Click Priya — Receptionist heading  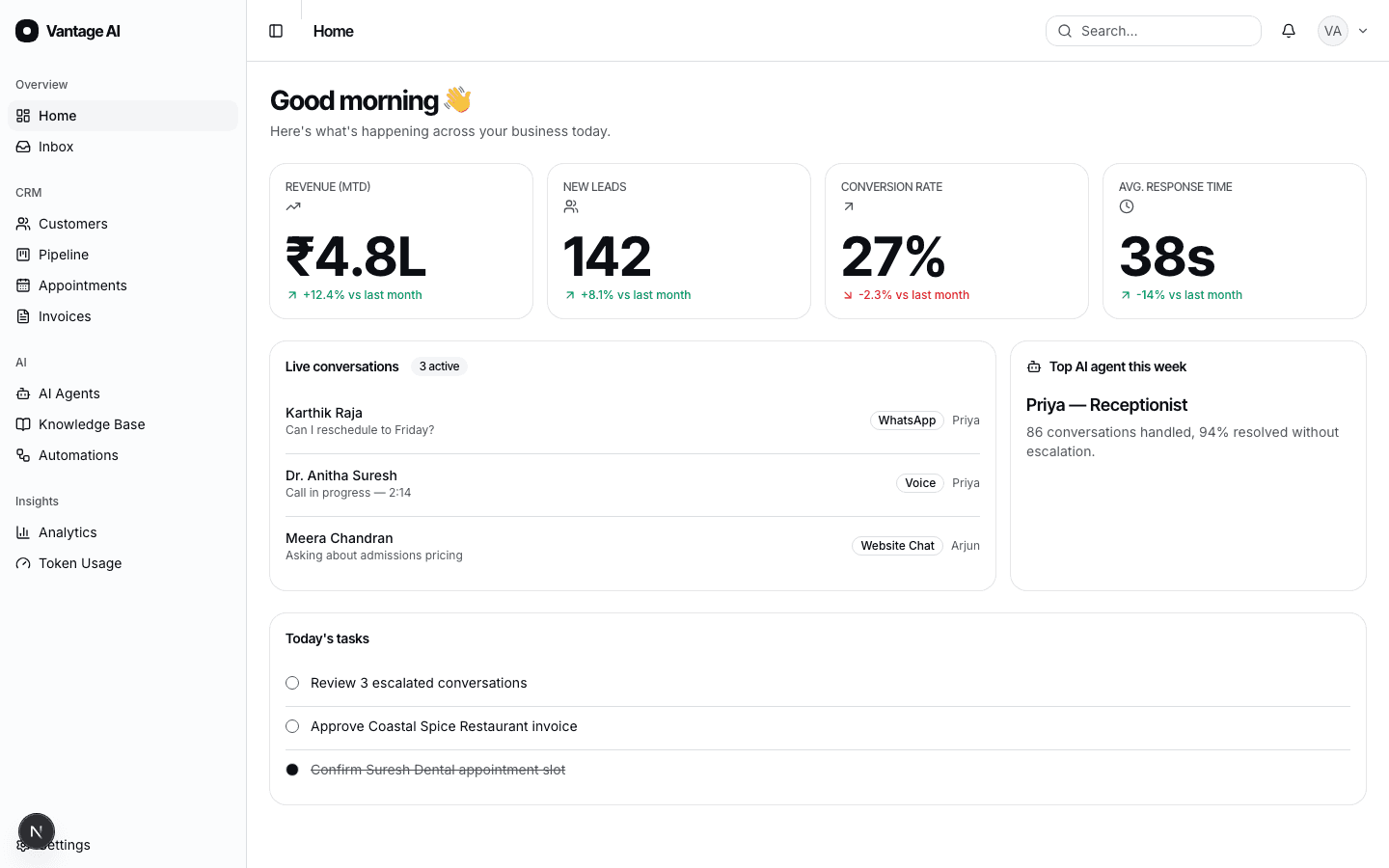pyautogui.click(x=1106, y=405)
